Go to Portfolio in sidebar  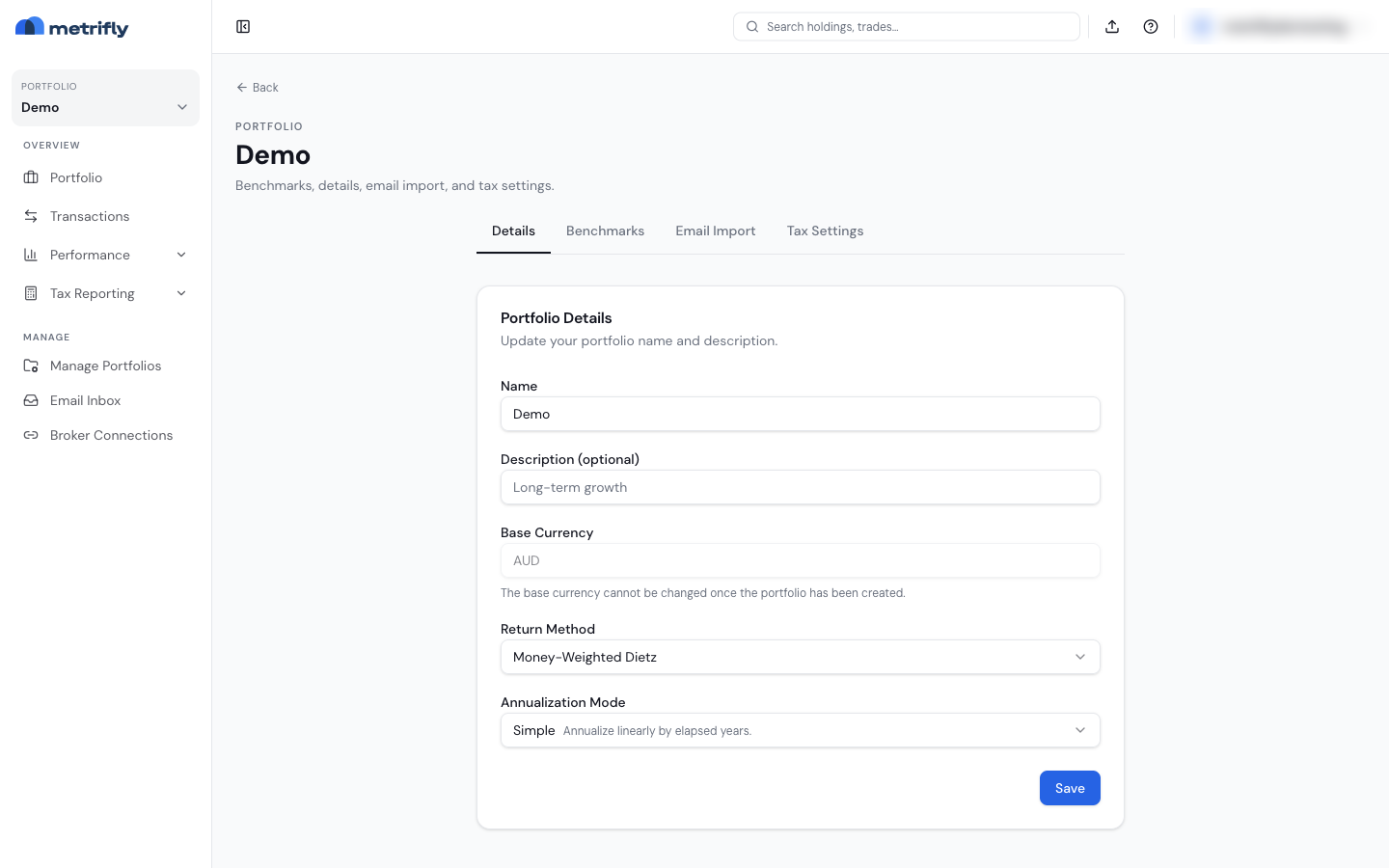tap(105, 177)
